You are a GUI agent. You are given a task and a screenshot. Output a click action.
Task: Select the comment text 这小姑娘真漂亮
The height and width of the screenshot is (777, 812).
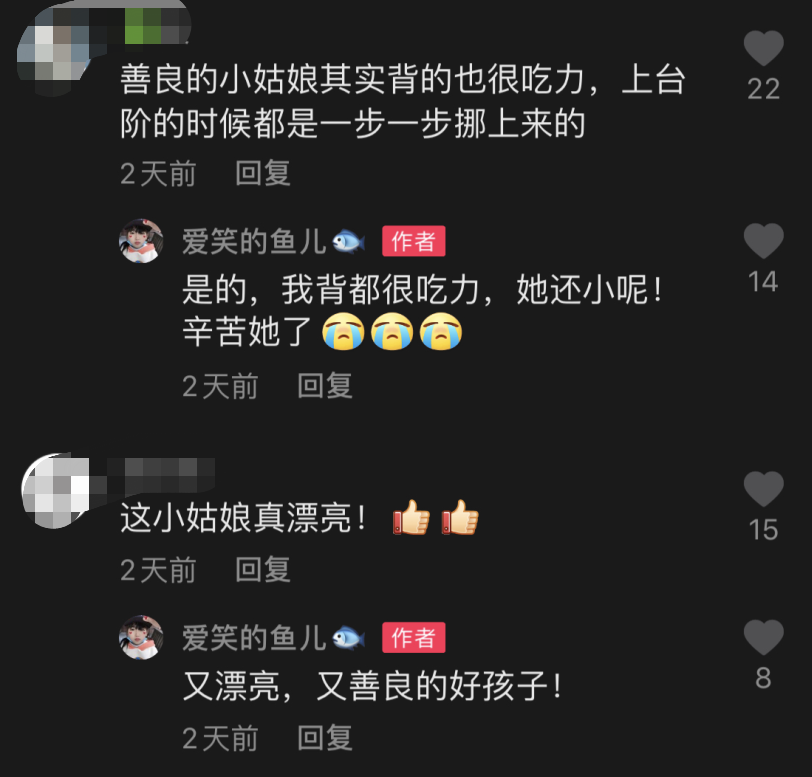pyautogui.click(x=236, y=517)
